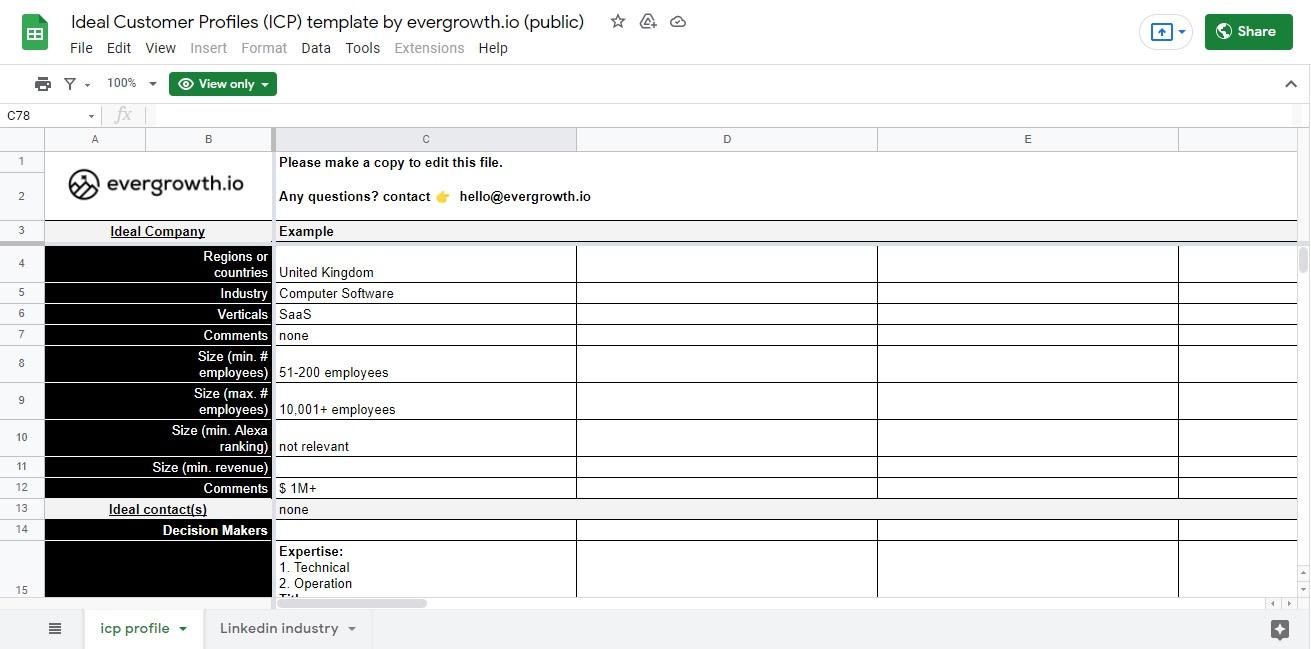The height and width of the screenshot is (649, 1311).
Task: Click the 'Ideal Company' header cell
Action: point(158,231)
